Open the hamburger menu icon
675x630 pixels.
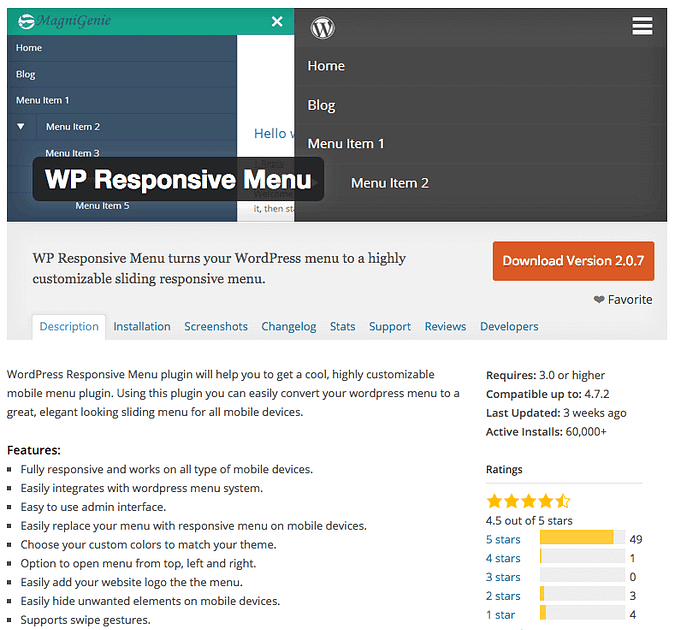tap(642, 26)
